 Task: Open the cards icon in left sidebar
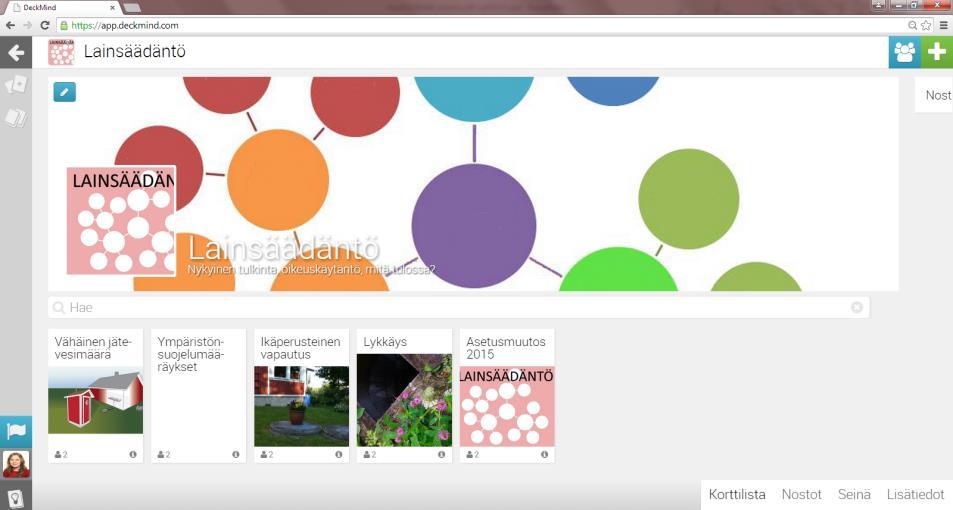coord(16,84)
